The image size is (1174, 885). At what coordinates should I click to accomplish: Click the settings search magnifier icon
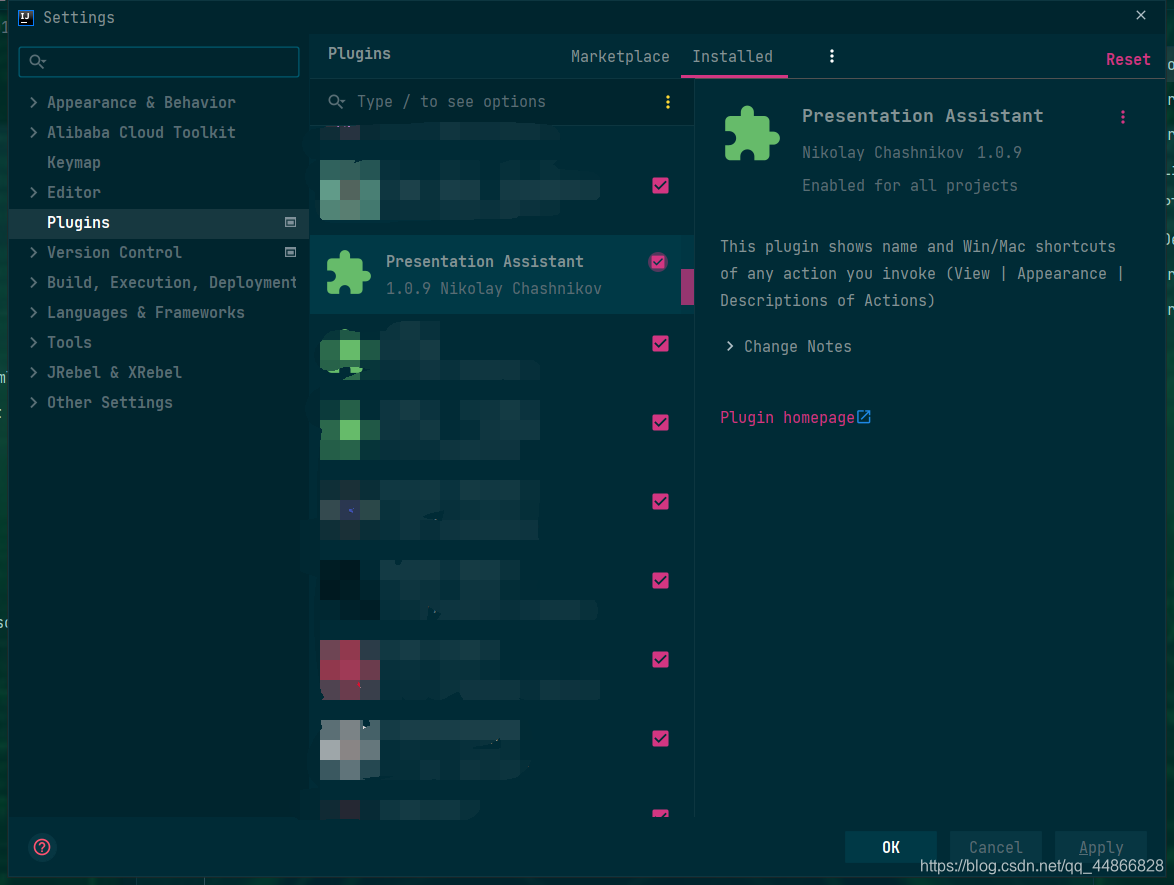pos(37,61)
